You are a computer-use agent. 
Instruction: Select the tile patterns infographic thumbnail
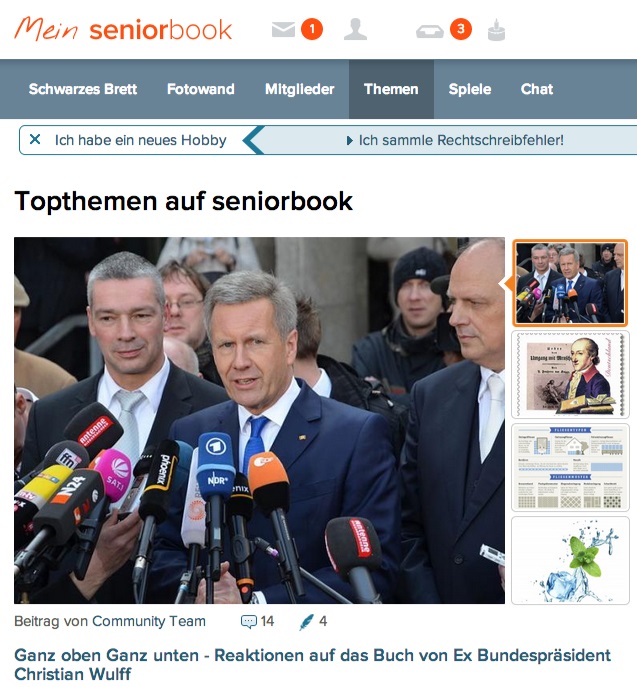570,467
